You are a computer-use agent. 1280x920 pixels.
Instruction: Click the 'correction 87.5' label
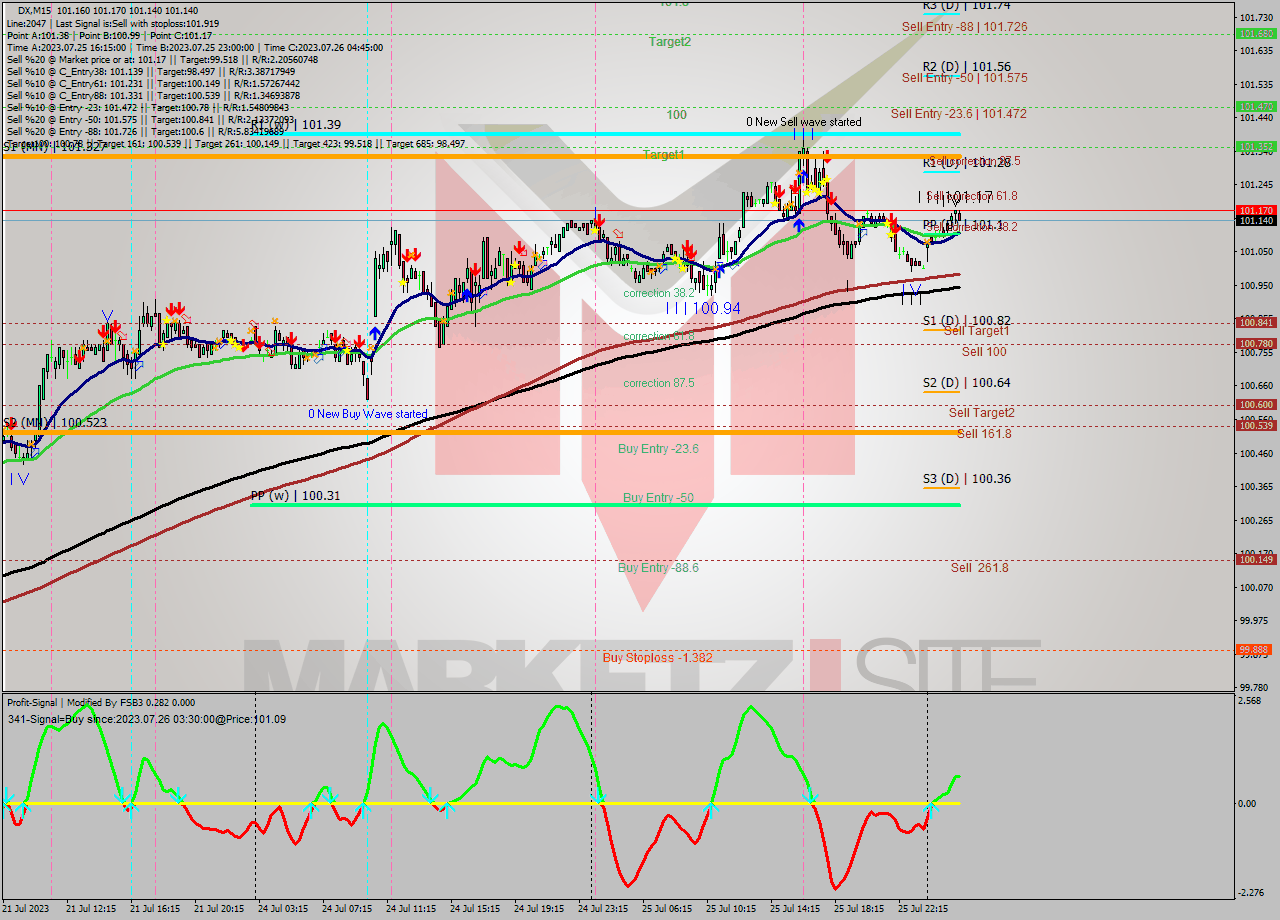pos(658,383)
